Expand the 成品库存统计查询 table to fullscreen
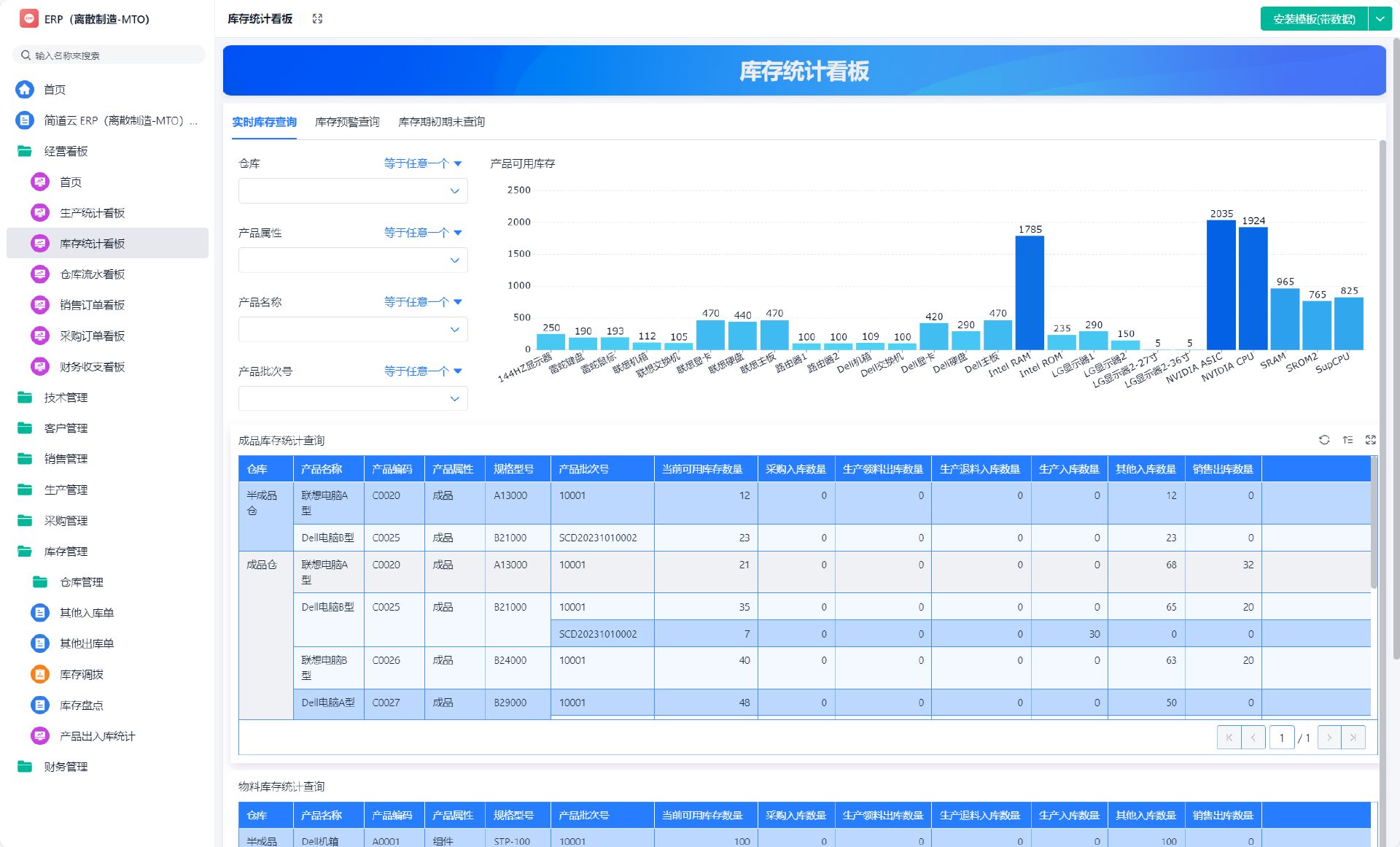Viewport: 1400px width, 847px height. (x=1371, y=440)
